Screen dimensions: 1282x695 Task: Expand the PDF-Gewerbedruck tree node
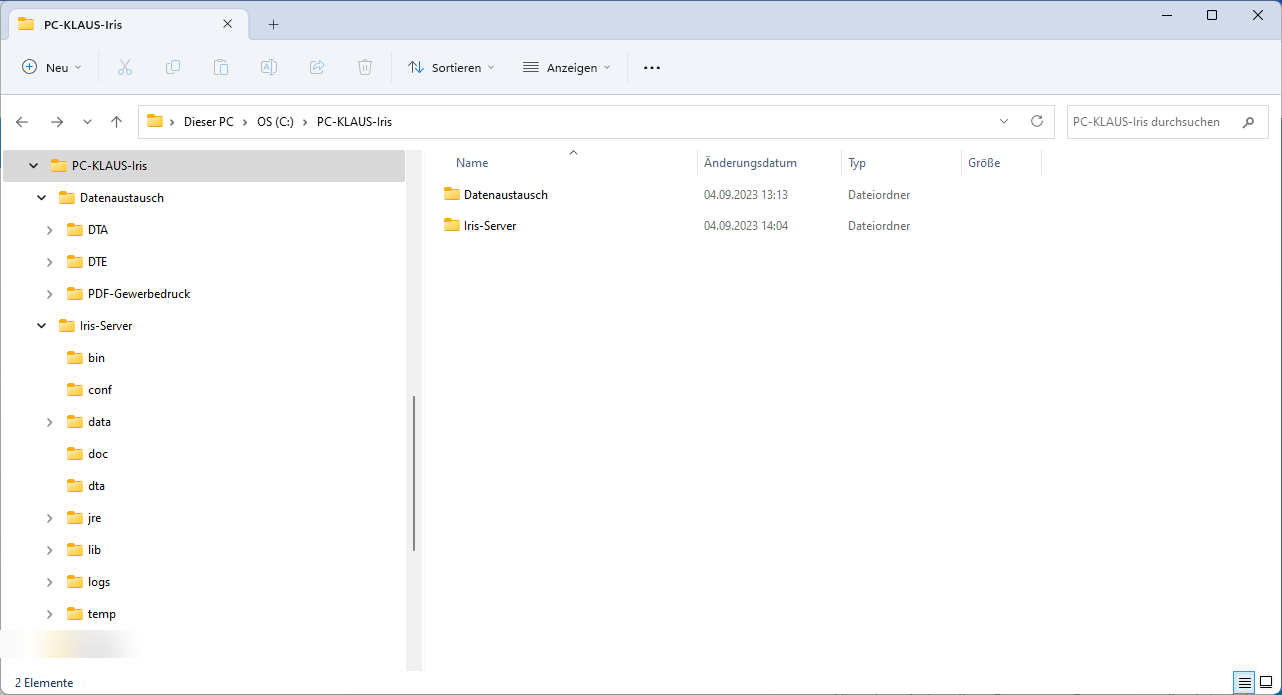pyautogui.click(x=50, y=294)
